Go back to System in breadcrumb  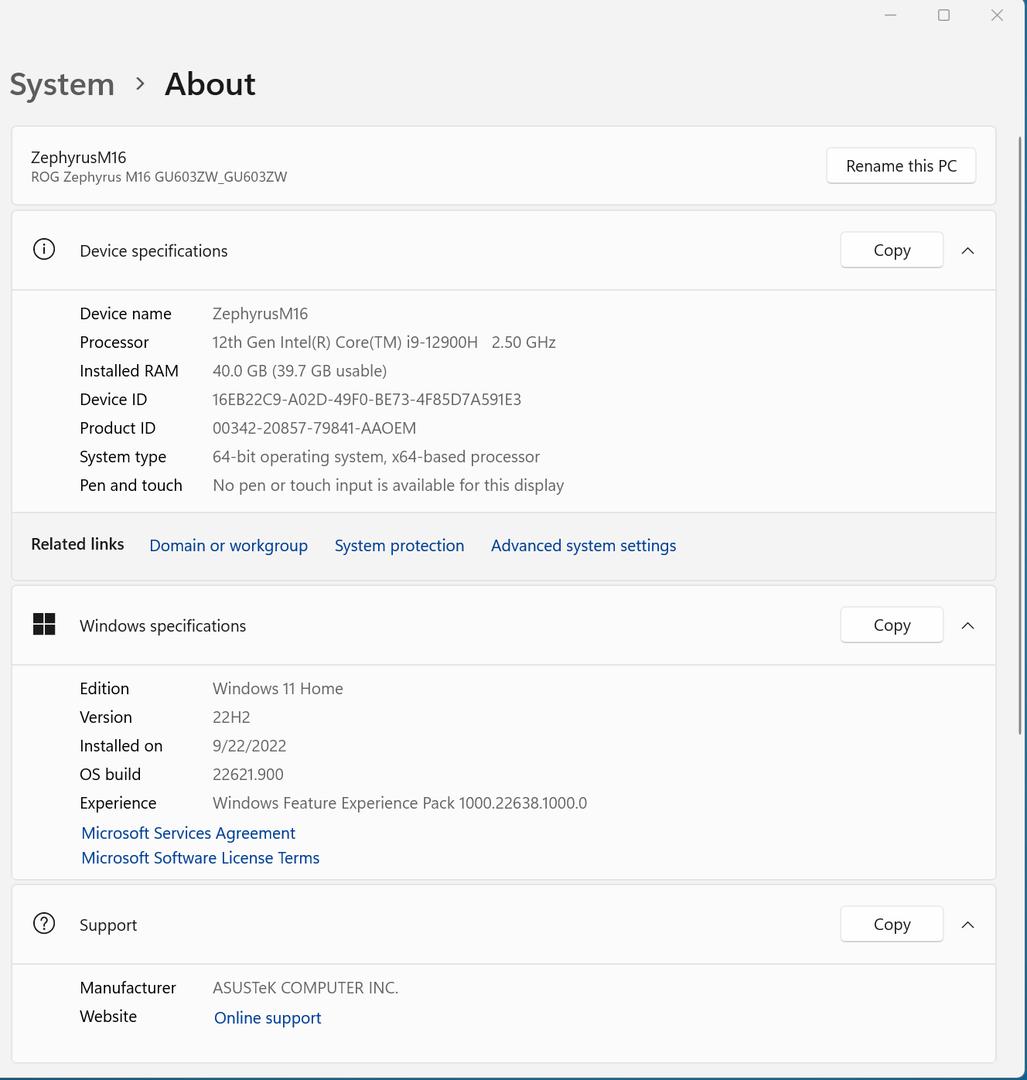click(62, 85)
